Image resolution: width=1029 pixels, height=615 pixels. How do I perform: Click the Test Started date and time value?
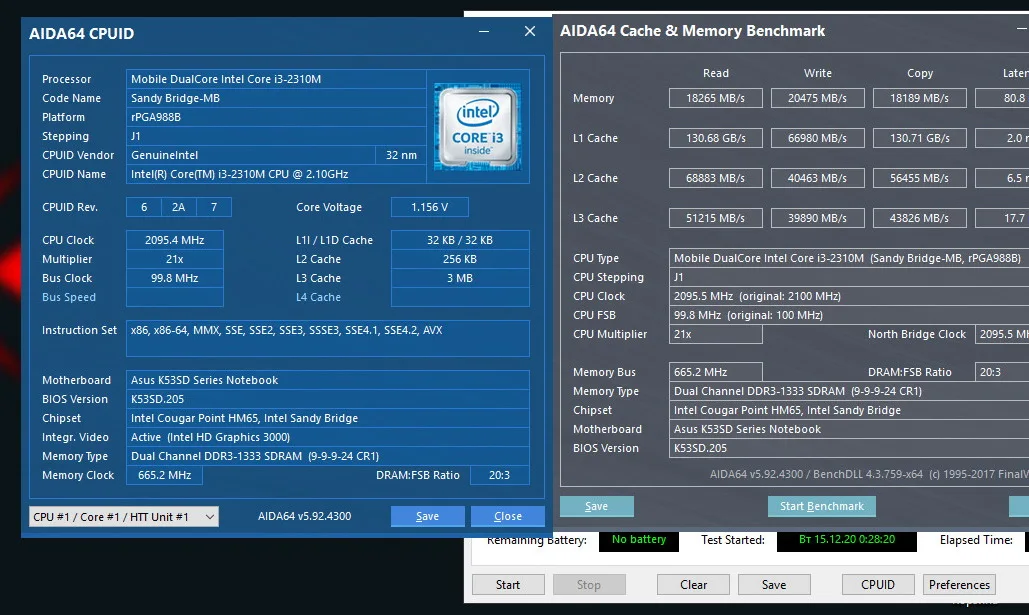click(847, 540)
